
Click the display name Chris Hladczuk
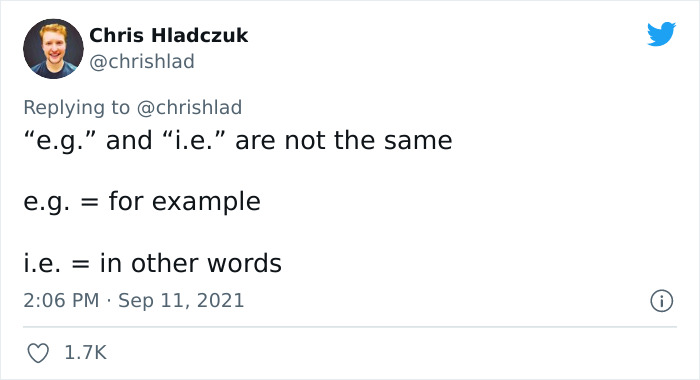(168, 35)
